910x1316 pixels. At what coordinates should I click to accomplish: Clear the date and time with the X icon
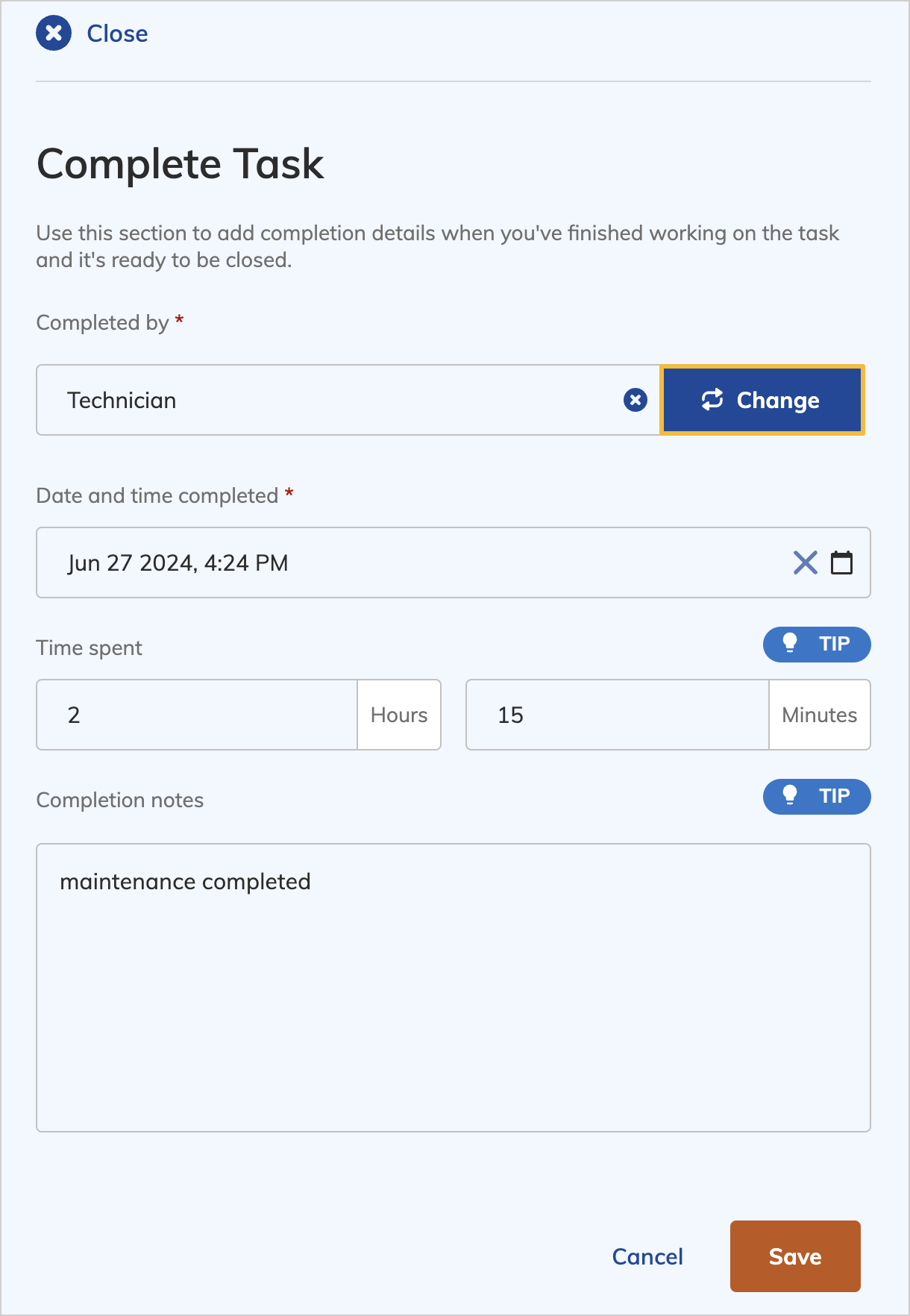pos(806,563)
